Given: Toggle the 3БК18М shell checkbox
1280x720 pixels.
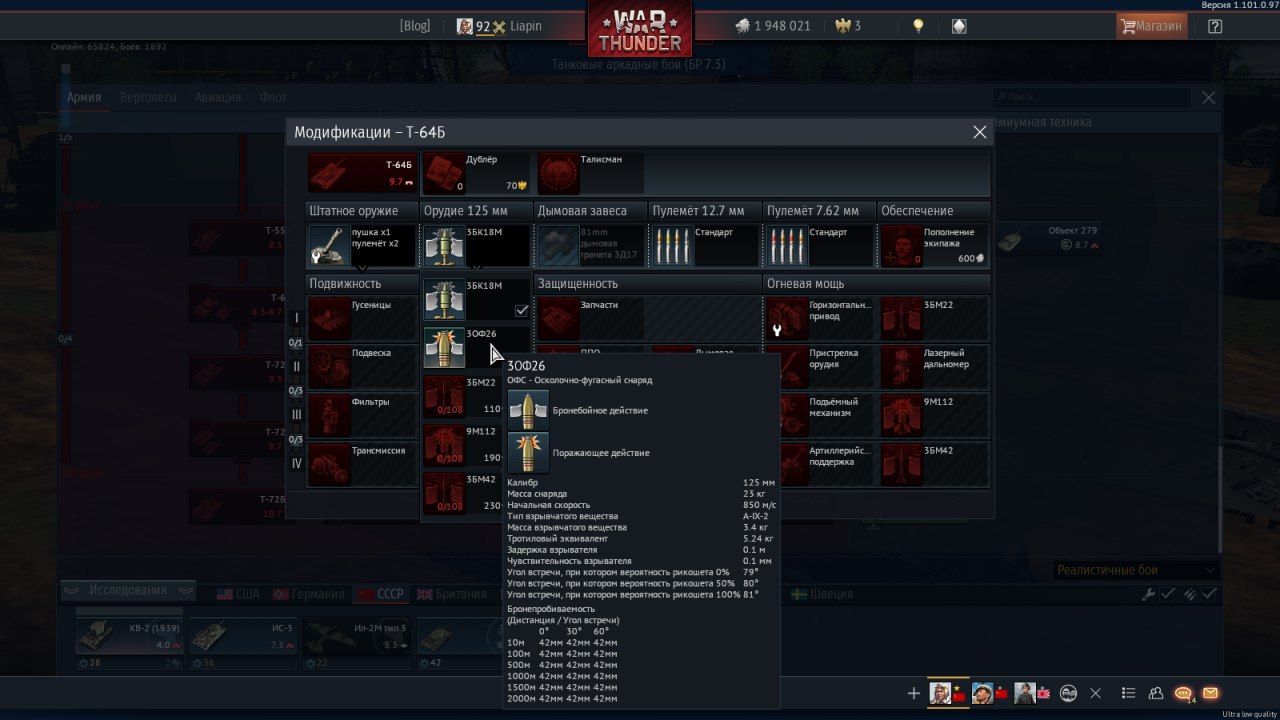Looking at the screenshot, I should pos(521,310).
